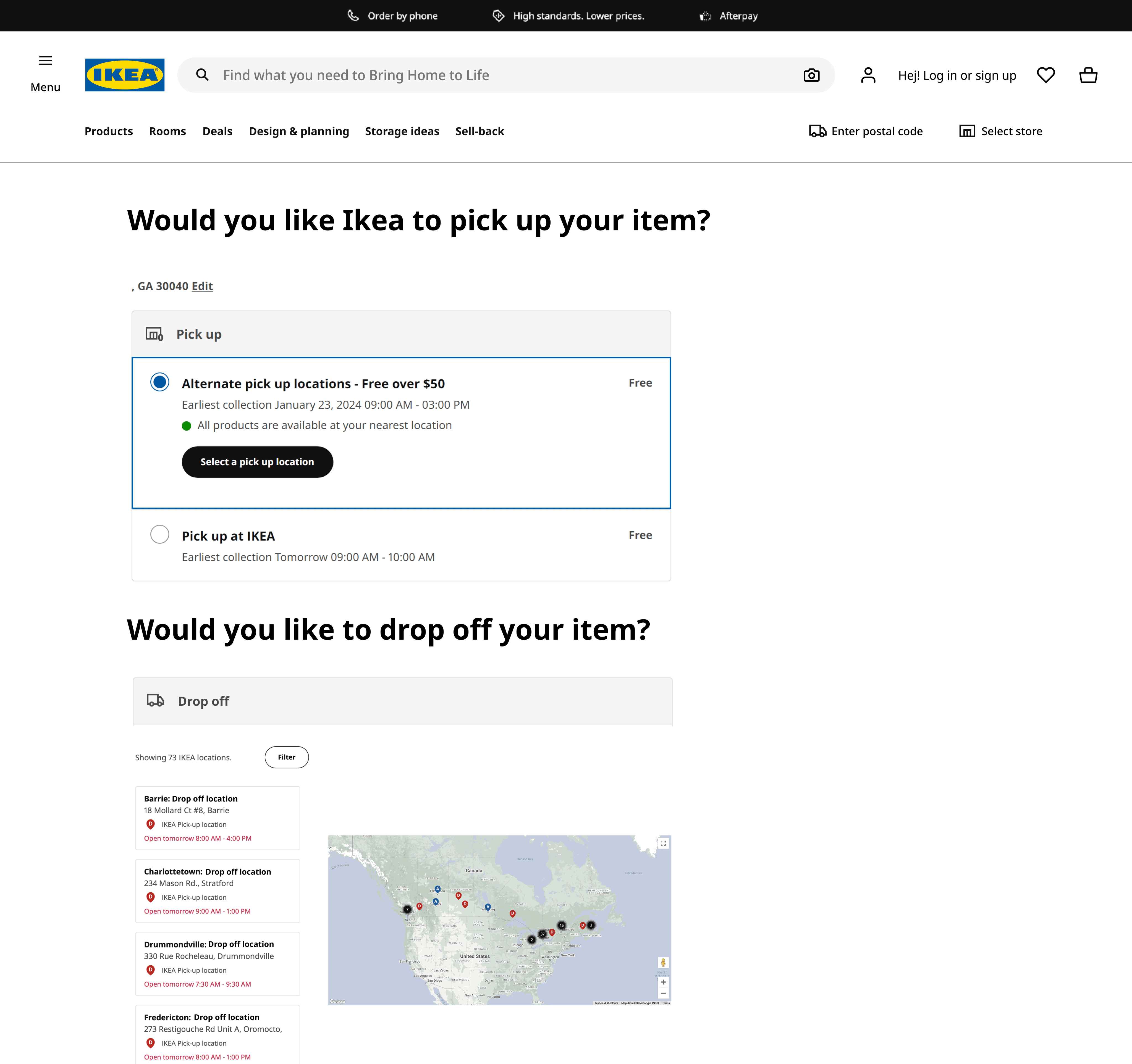Open the Rooms menu

(x=167, y=131)
